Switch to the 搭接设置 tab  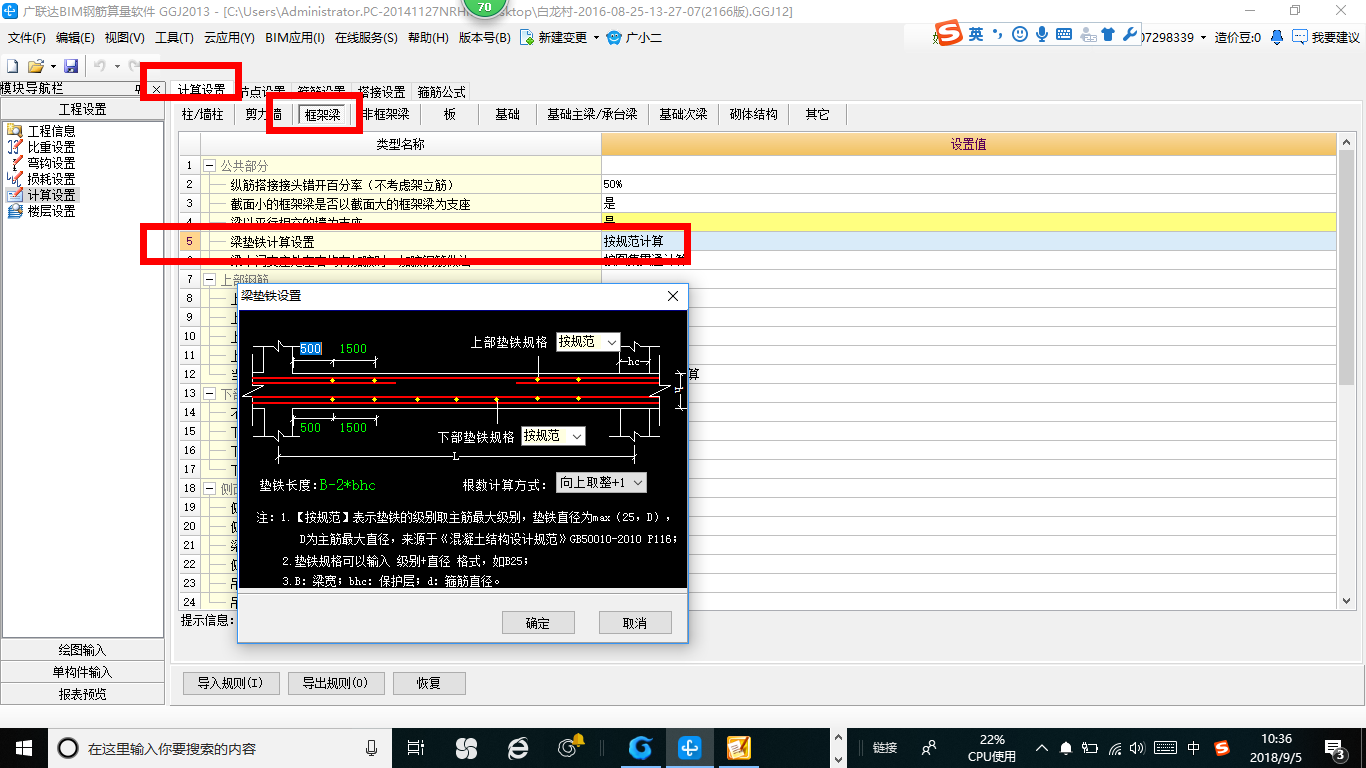point(381,92)
